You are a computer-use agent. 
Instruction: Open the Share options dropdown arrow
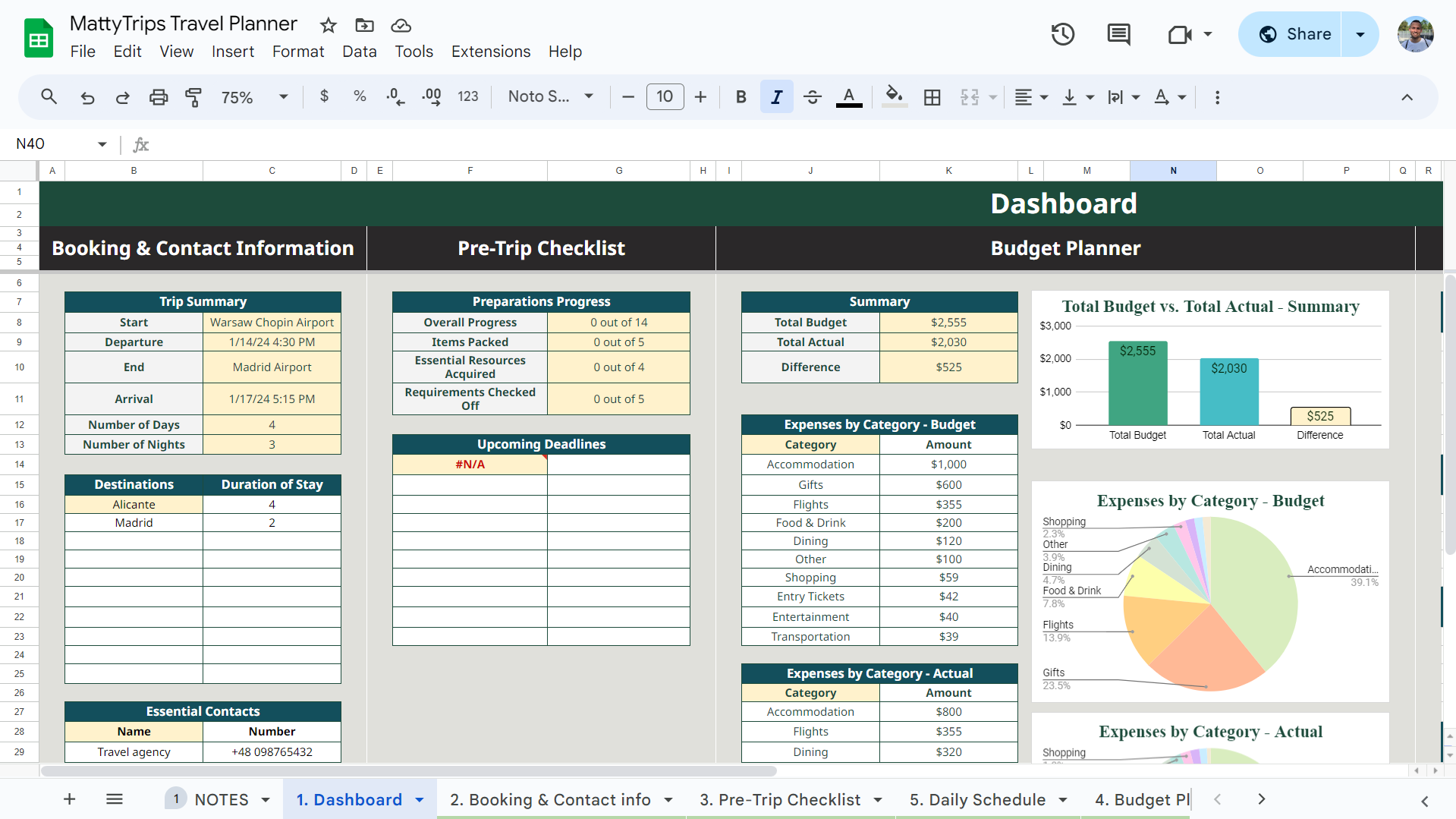pos(1360,34)
